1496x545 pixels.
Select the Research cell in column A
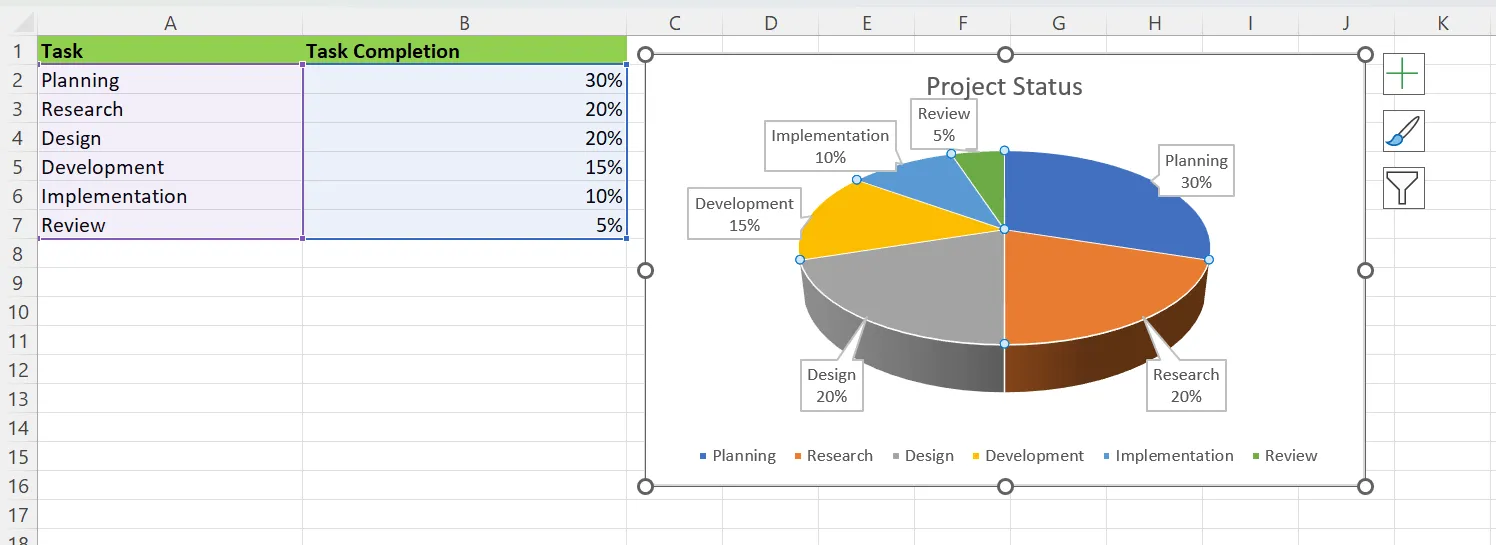point(170,109)
